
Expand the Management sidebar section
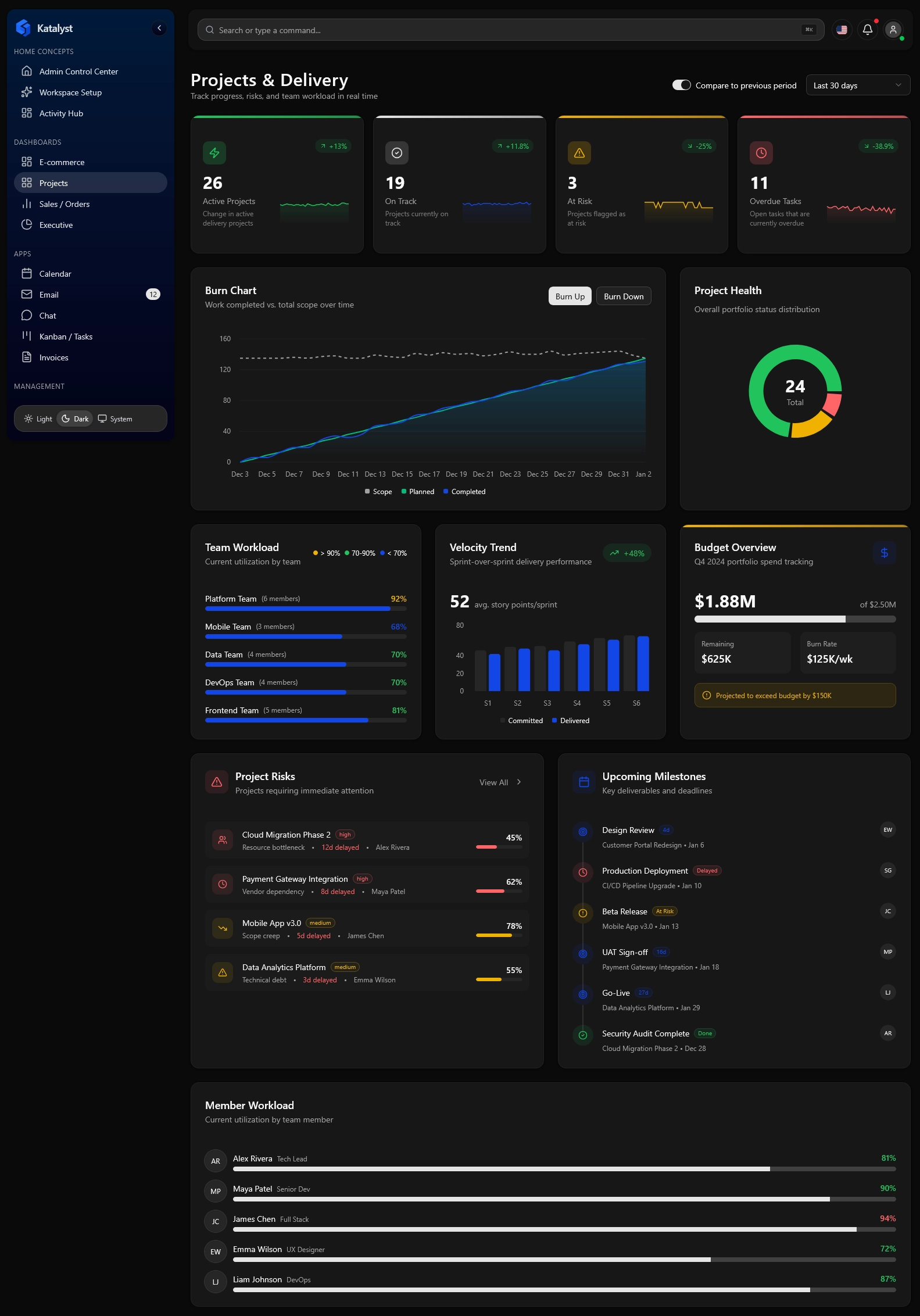click(x=40, y=387)
